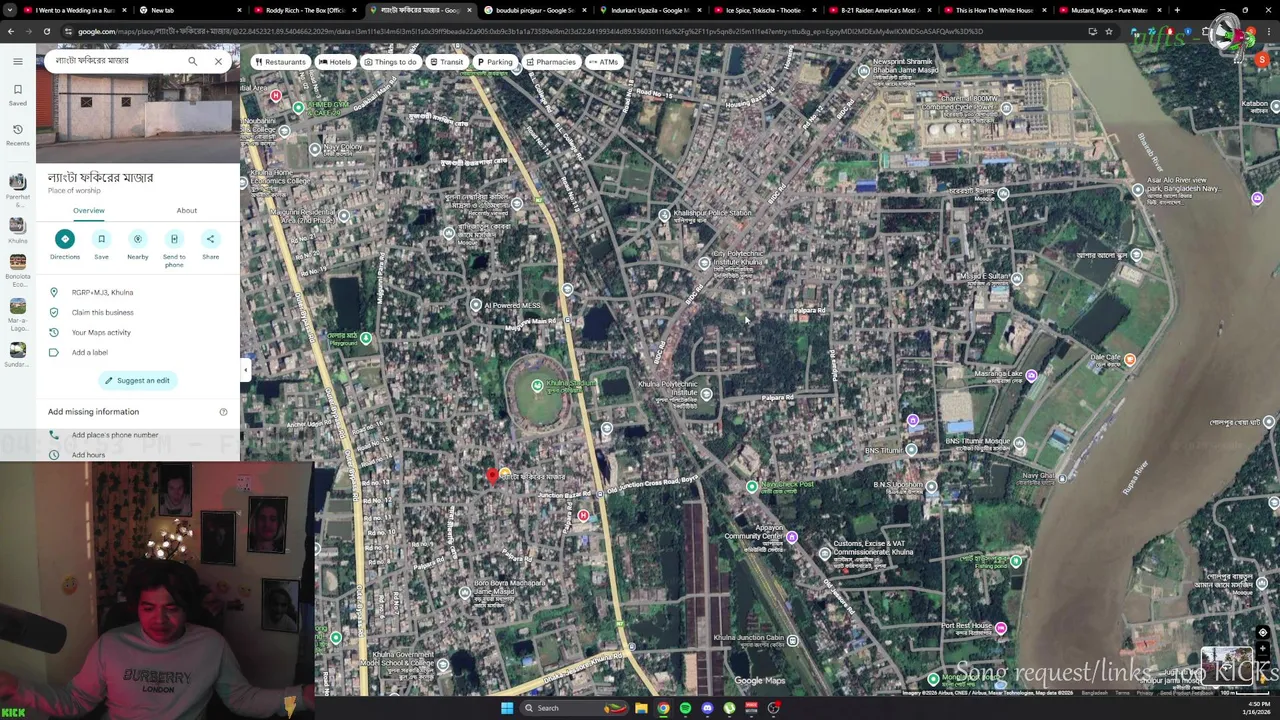Switch to Mustard, Migos Pure Water tab
This screenshot has height=720, width=1280.
(x=1110, y=10)
